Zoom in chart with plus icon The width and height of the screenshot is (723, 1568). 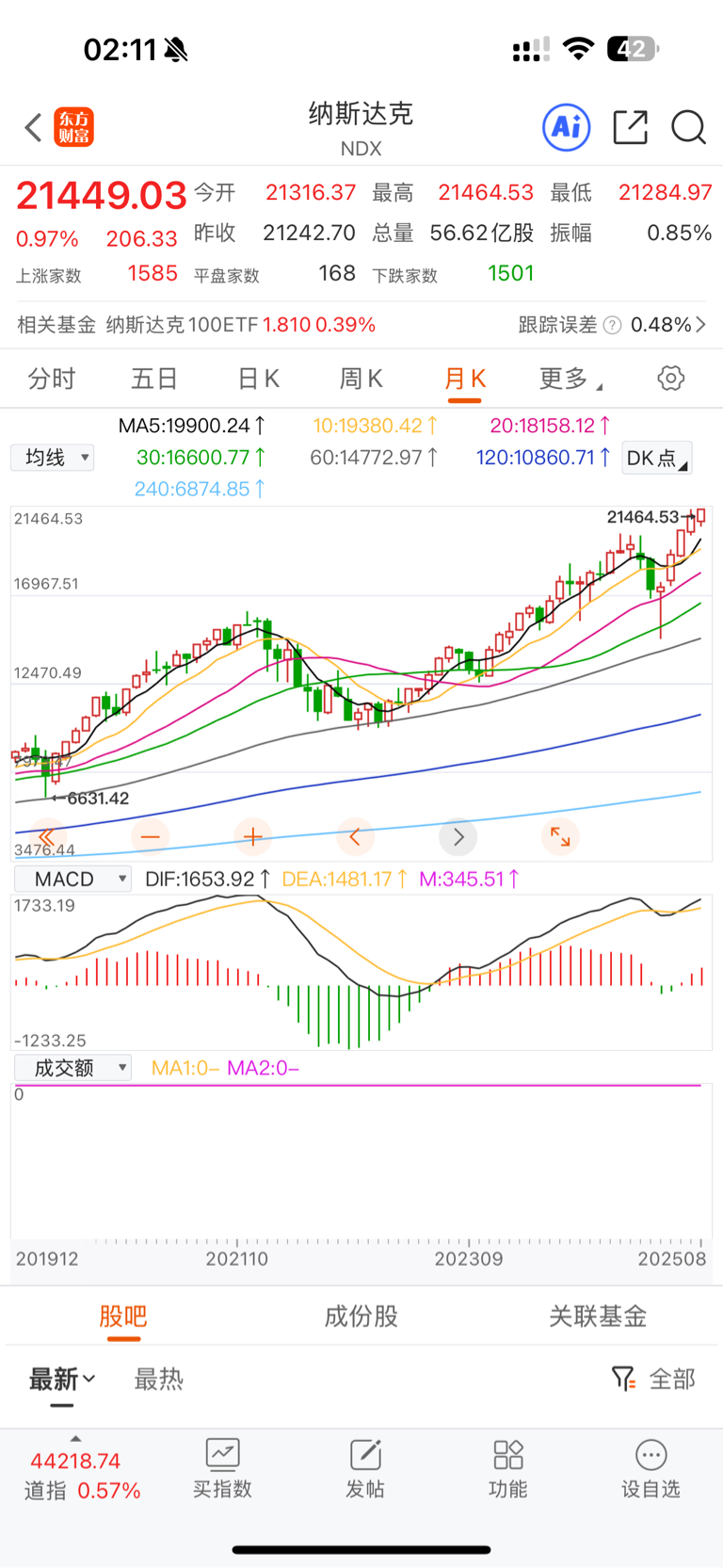pos(252,836)
